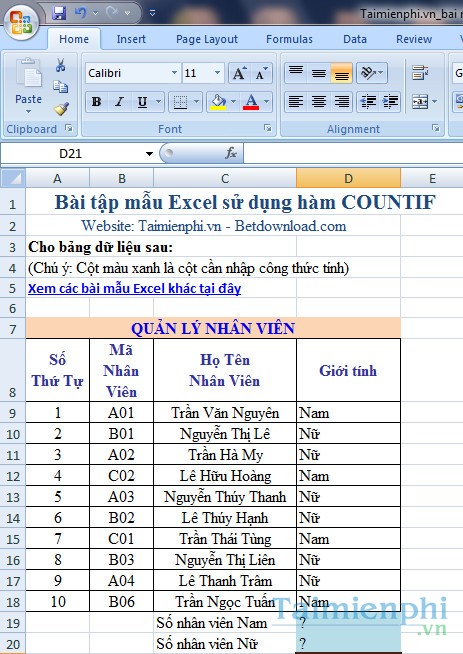Image resolution: width=463 pixels, height=654 pixels.
Task: Align text left
Action: point(296,101)
